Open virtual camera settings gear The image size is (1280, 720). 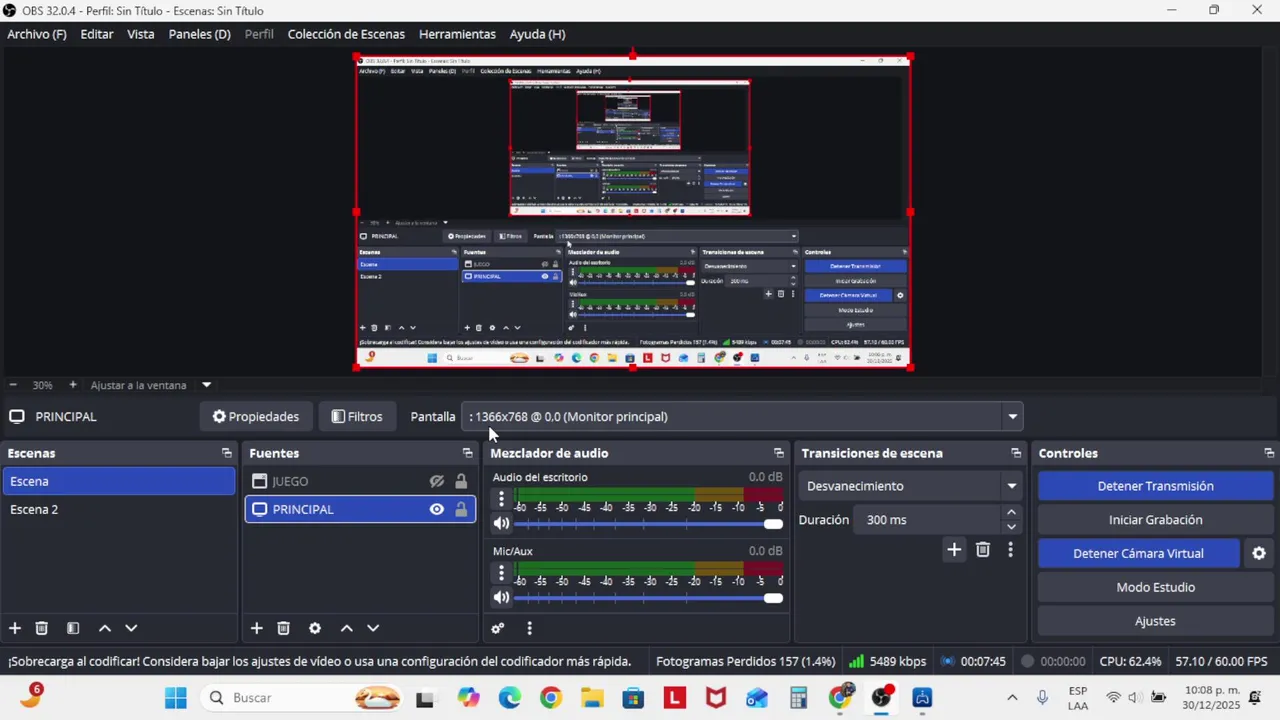pos(1259,553)
